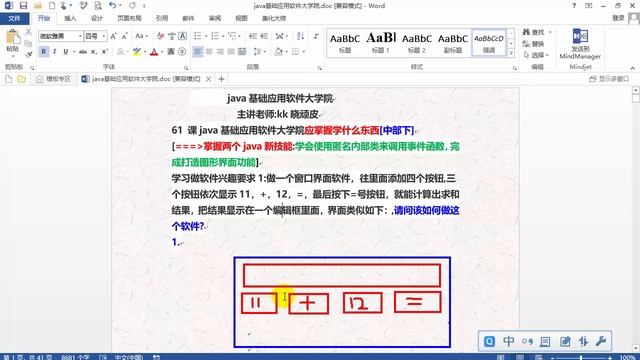Open the soft keyboard icon on the IME toolbar

pyautogui.click(x=545, y=341)
